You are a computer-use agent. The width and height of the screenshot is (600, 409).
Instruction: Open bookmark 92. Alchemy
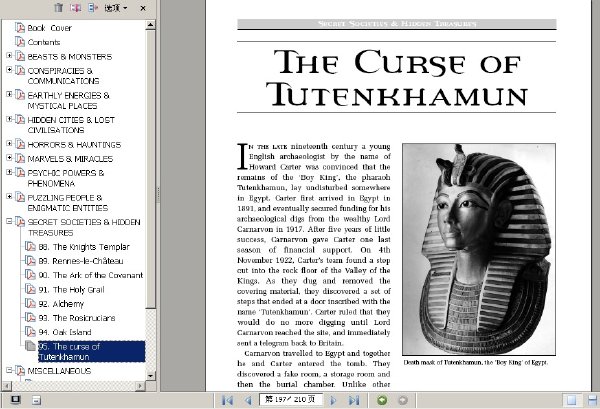(x=61, y=304)
